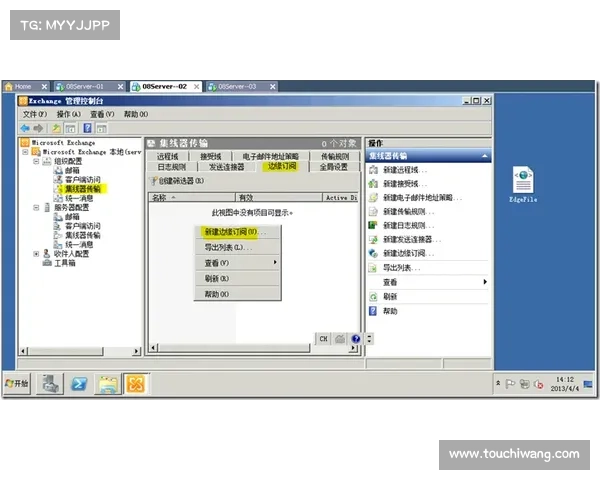Switch to the 传输规则 tab
600x480 pixels.
[335, 156]
